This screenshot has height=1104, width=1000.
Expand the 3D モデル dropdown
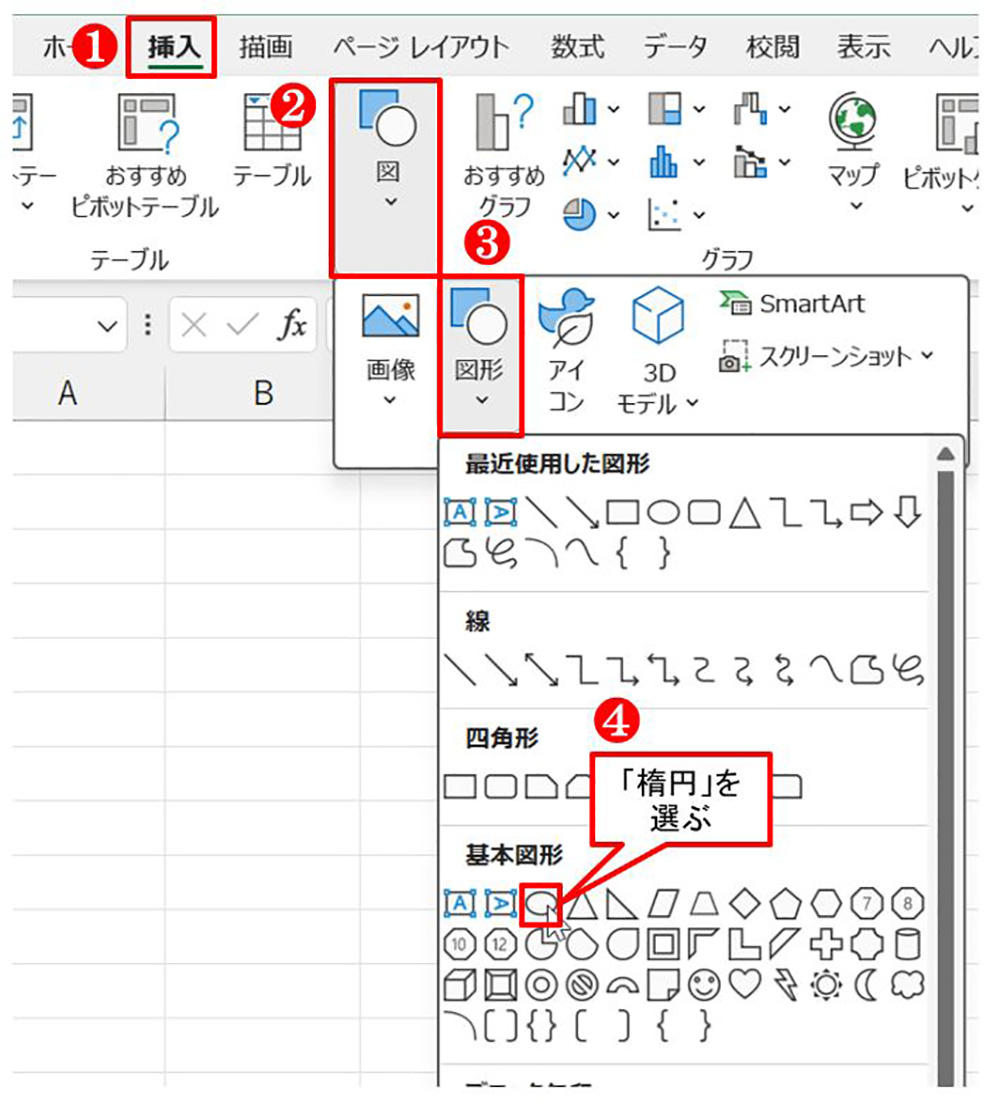[x=658, y=353]
